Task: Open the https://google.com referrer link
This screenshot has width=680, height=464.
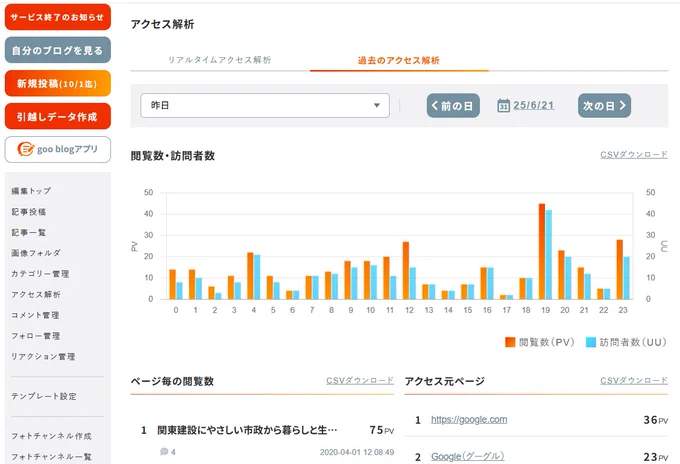Action: pyautogui.click(x=469, y=419)
